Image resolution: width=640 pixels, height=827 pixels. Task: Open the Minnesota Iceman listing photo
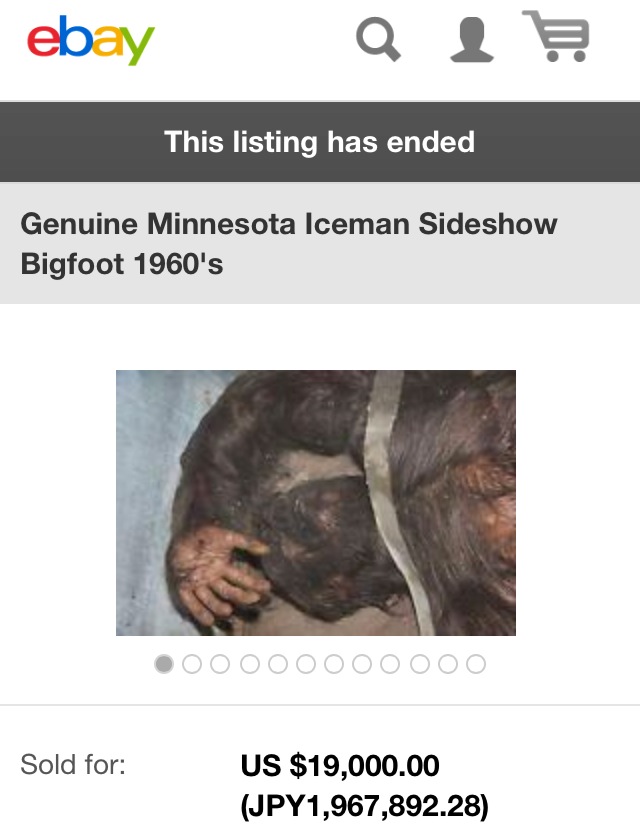click(316, 503)
